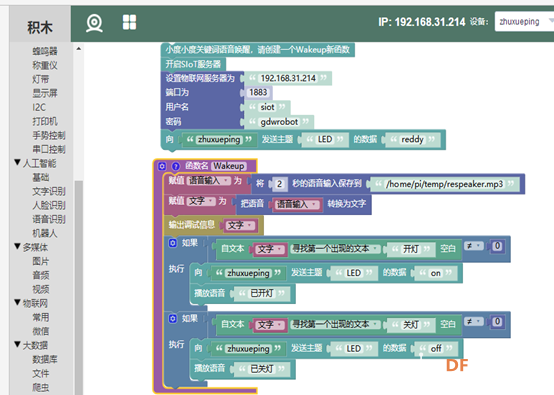
Task: Open 文字 dropdown in 关灯 condition
Action: (271, 325)
